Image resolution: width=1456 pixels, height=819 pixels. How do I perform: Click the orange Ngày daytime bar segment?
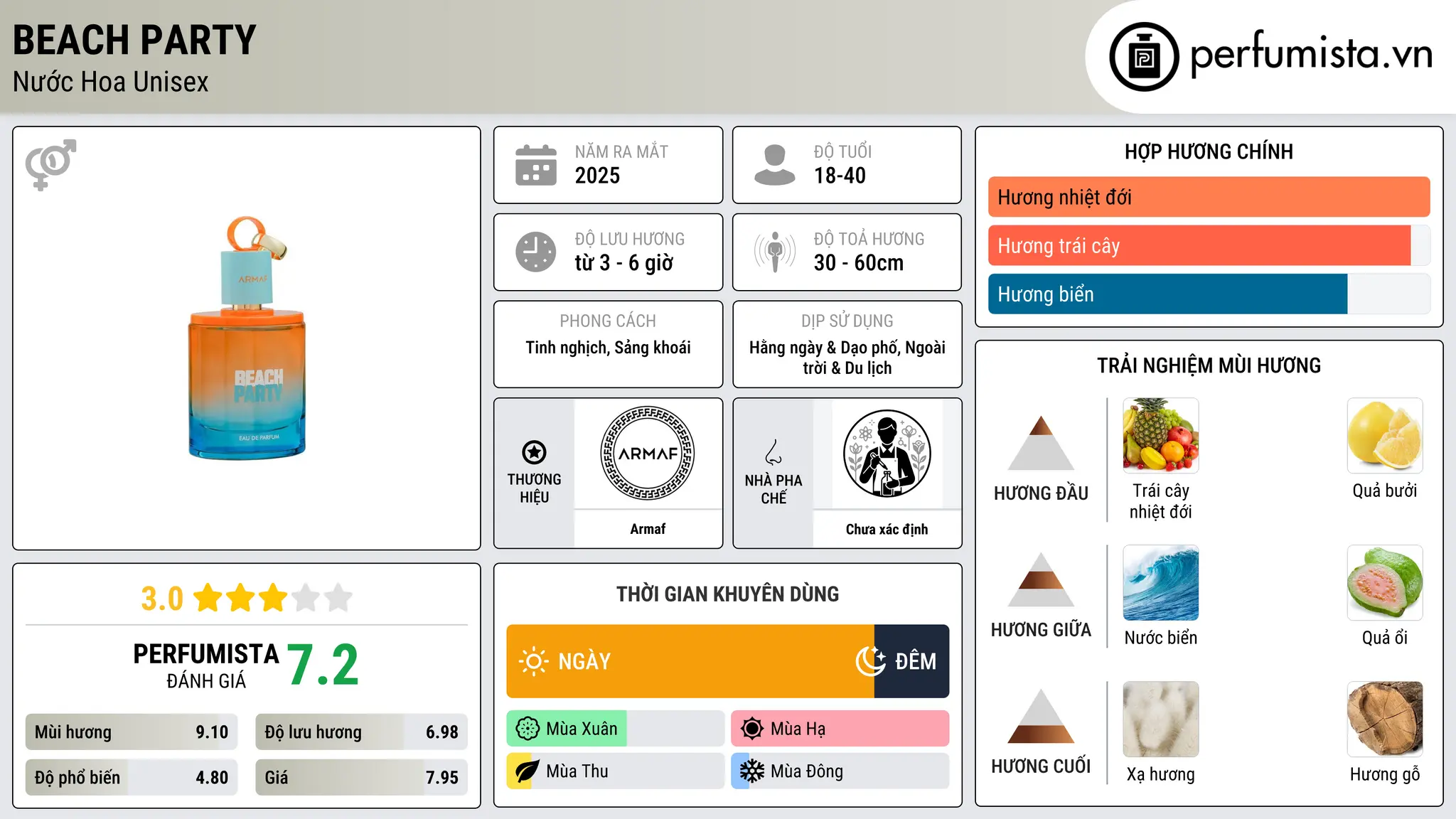690,661
